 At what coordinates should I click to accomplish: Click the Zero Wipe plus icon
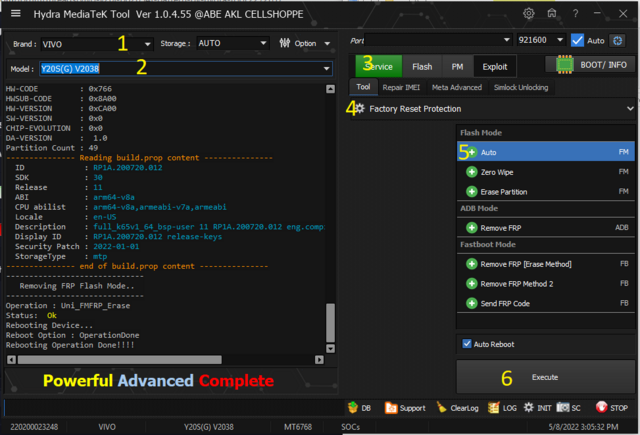click(471, 172)
